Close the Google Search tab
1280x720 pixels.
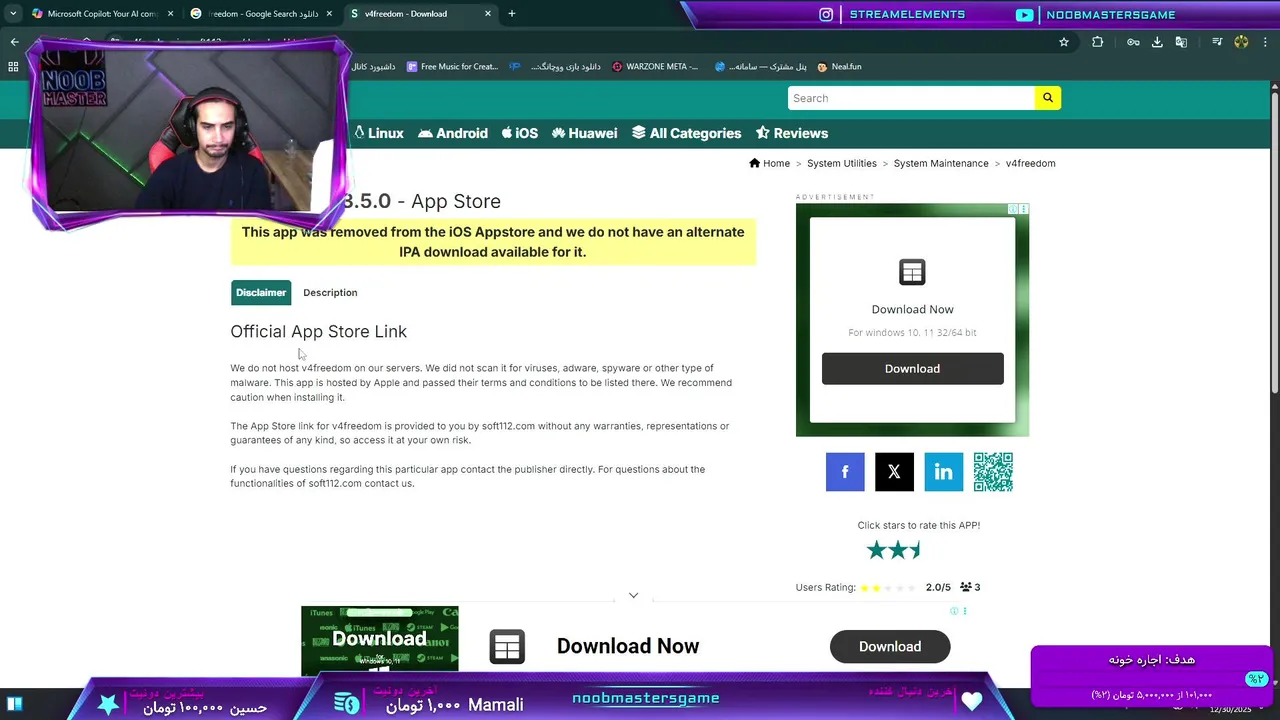(x=328, y=14)
